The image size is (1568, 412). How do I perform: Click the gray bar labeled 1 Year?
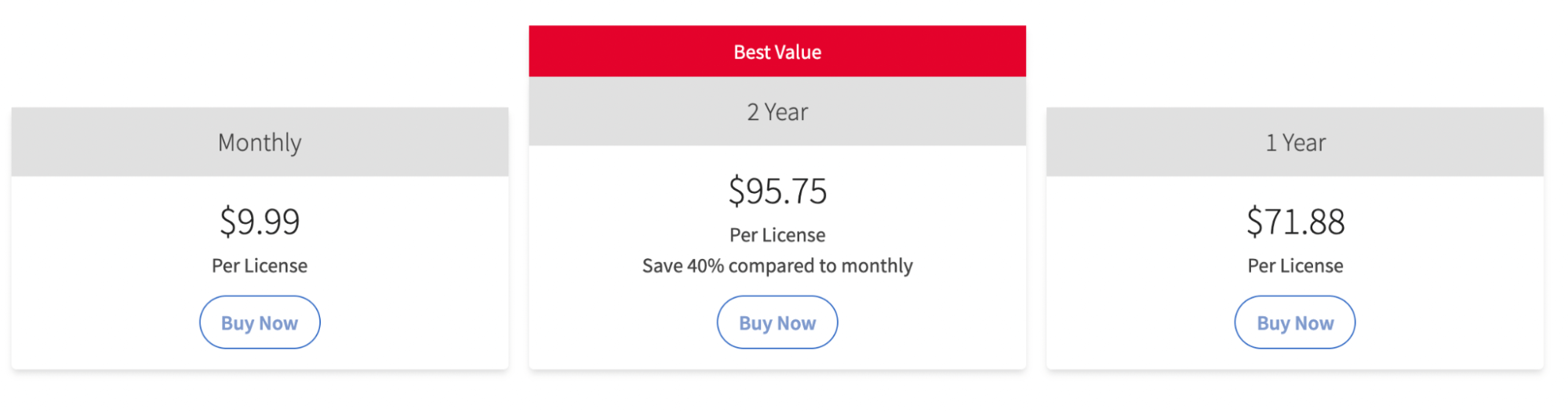coord(1295,142)
